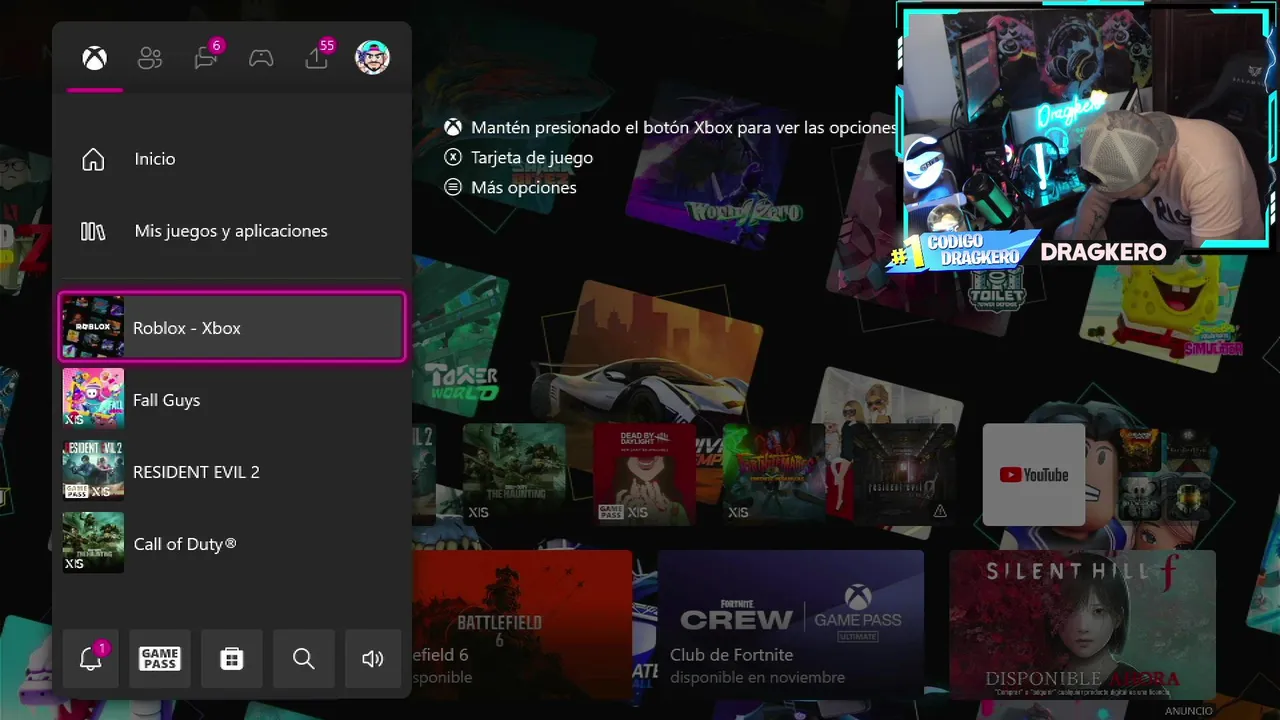This screenshot has width=1280, height=720.
Task: Open Mis juegos y aplicaciones
Action: (232, 231)
